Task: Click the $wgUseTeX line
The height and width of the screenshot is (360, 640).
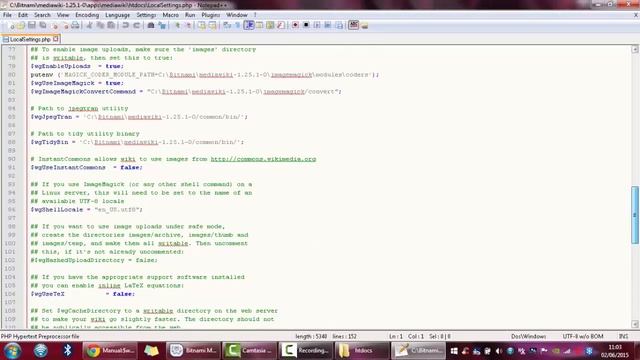Action: click(x=82, y=294)
